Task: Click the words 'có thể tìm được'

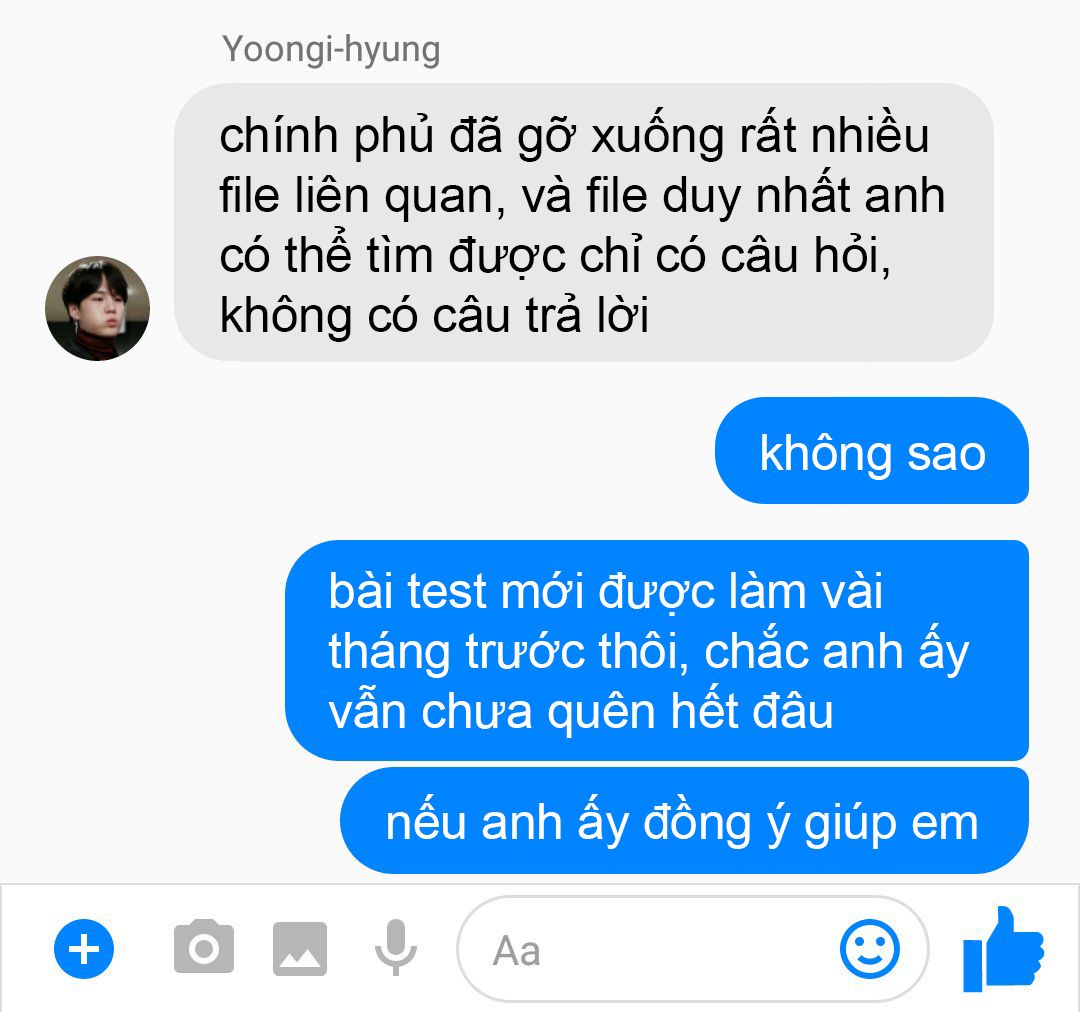Action: point(393,255)
